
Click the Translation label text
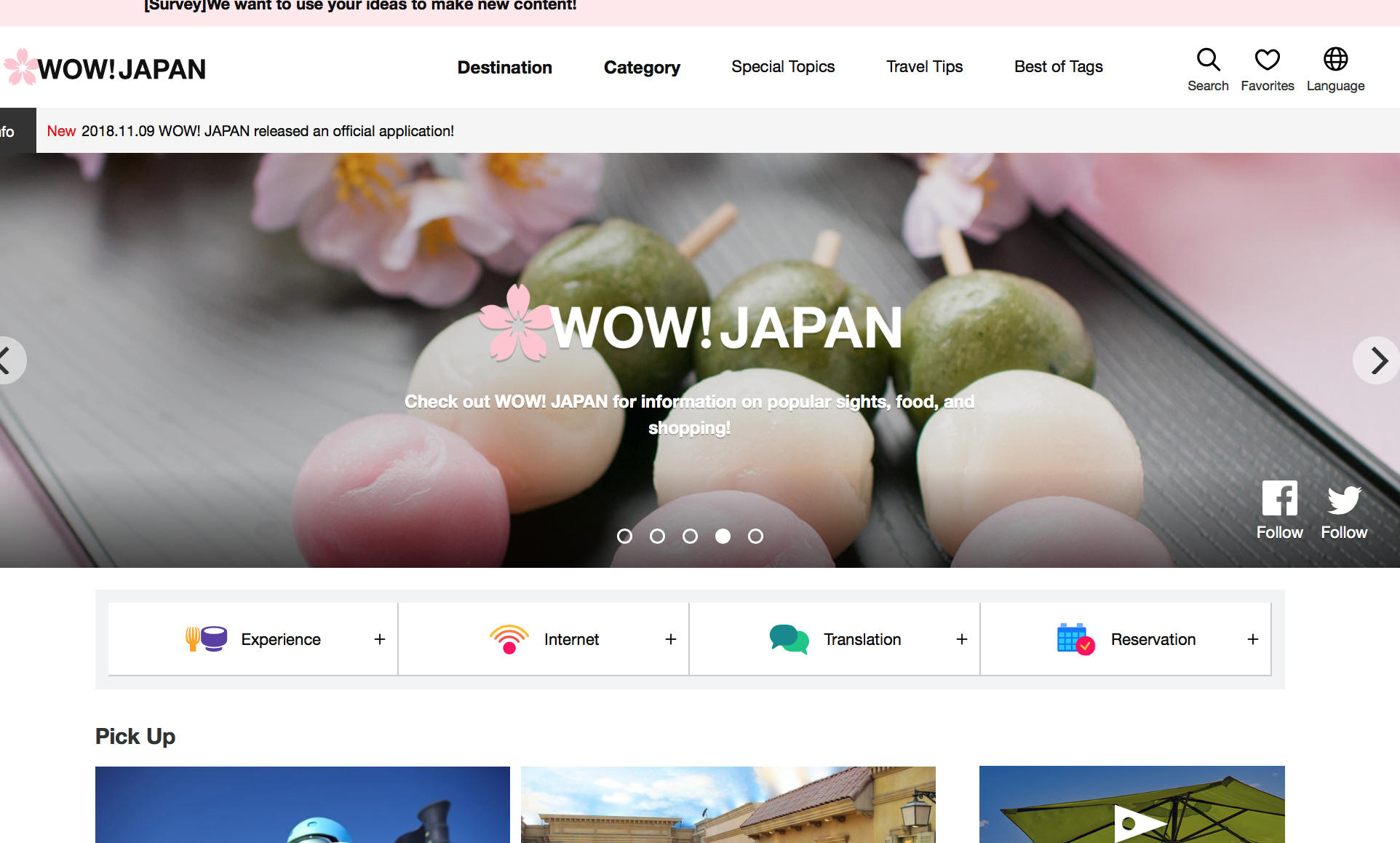click(862, 639)
